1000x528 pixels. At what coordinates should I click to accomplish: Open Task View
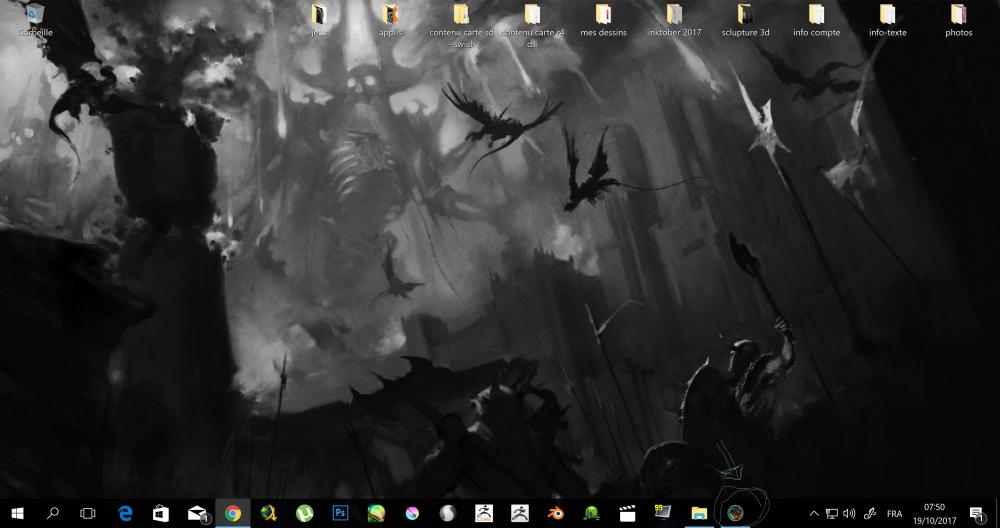click(x=88, y=513)
